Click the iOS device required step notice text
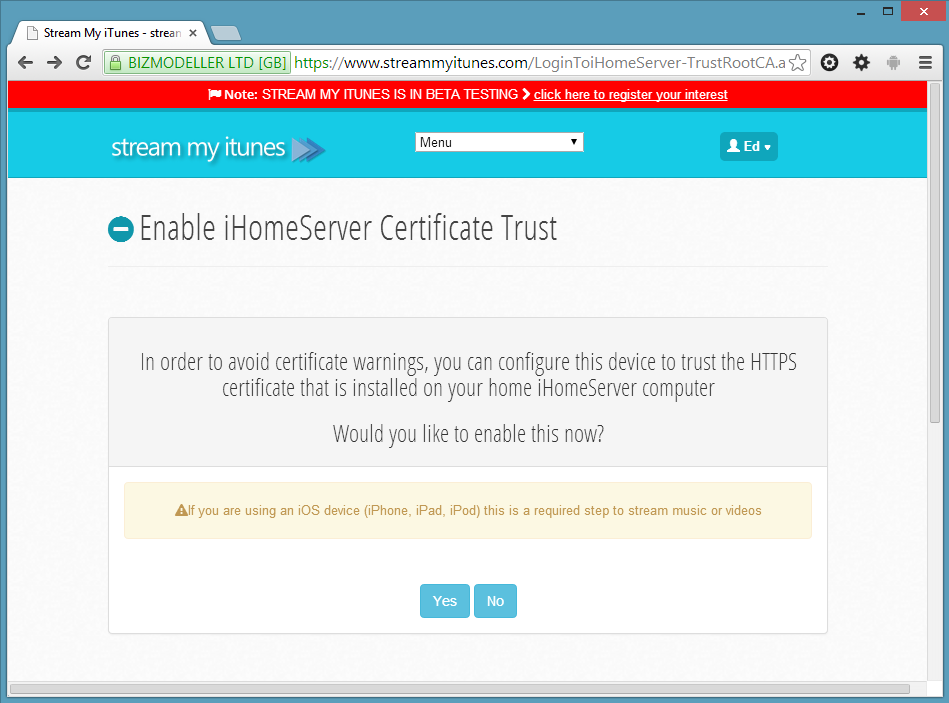Viewport: 949px width, 703px height. 474,511
